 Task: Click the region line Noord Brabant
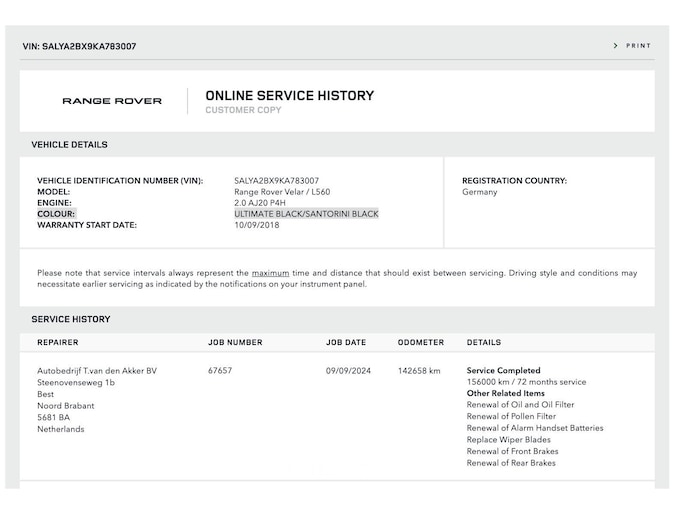point(66,406)
